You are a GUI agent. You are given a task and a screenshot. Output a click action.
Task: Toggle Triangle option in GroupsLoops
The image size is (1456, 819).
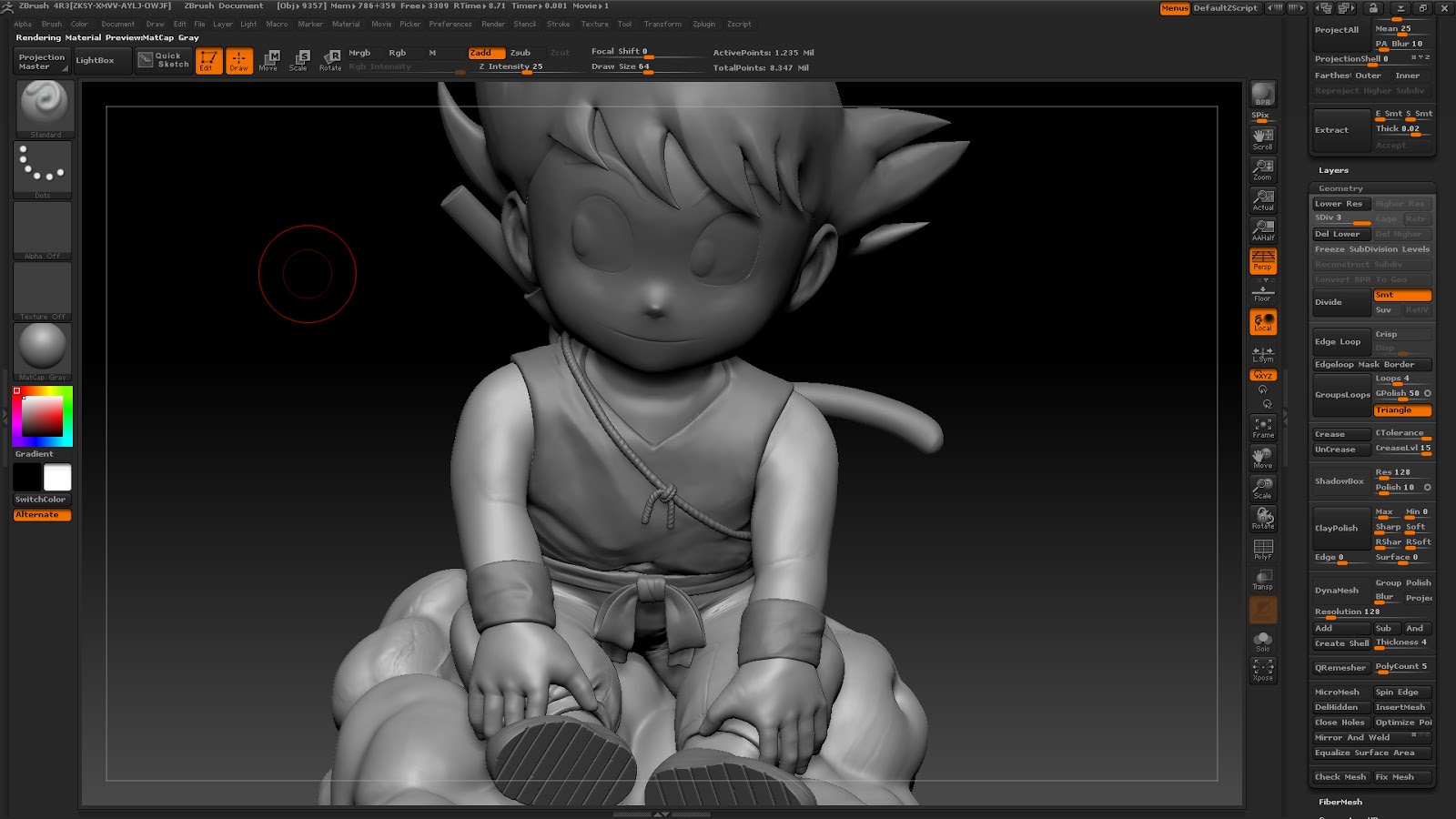(1402, 410)
